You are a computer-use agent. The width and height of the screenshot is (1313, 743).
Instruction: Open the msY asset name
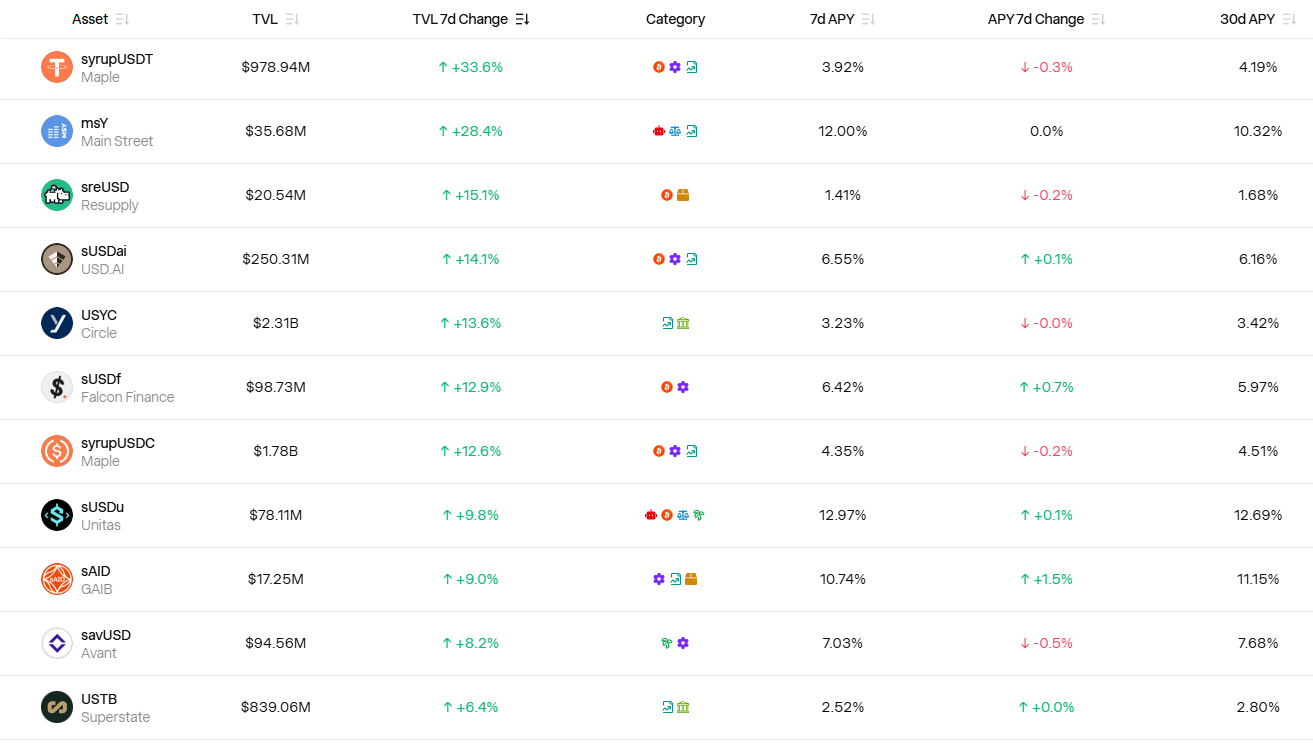coord(95,123)
